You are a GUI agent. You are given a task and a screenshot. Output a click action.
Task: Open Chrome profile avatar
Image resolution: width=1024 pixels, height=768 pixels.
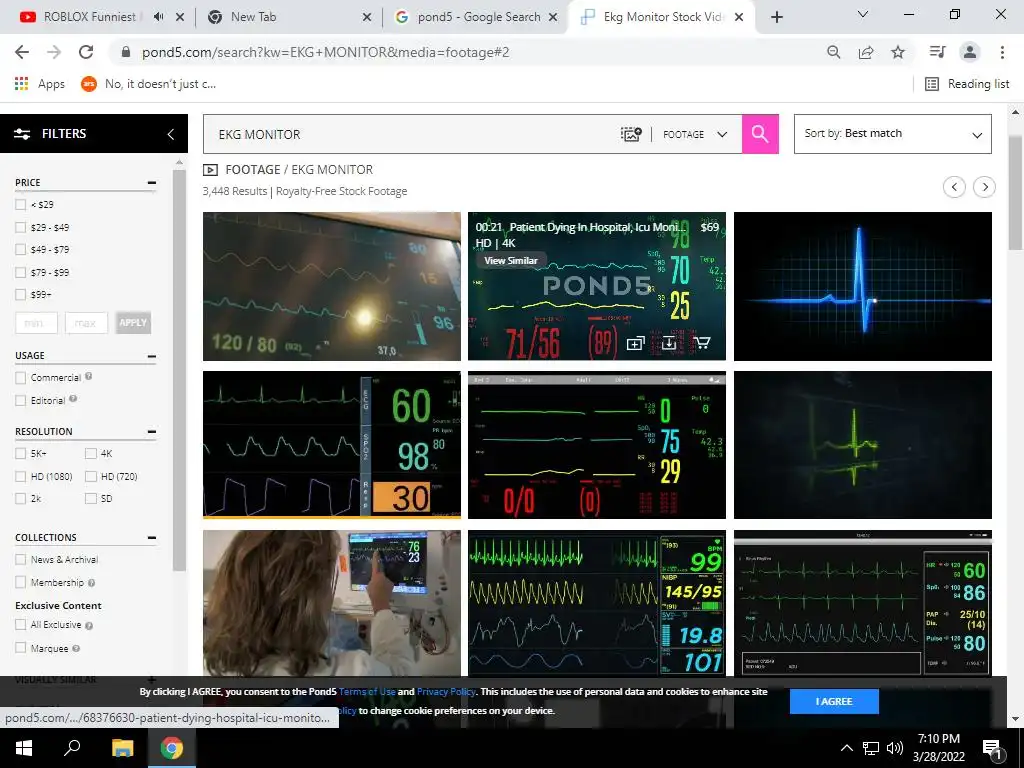tap(970, 52)
